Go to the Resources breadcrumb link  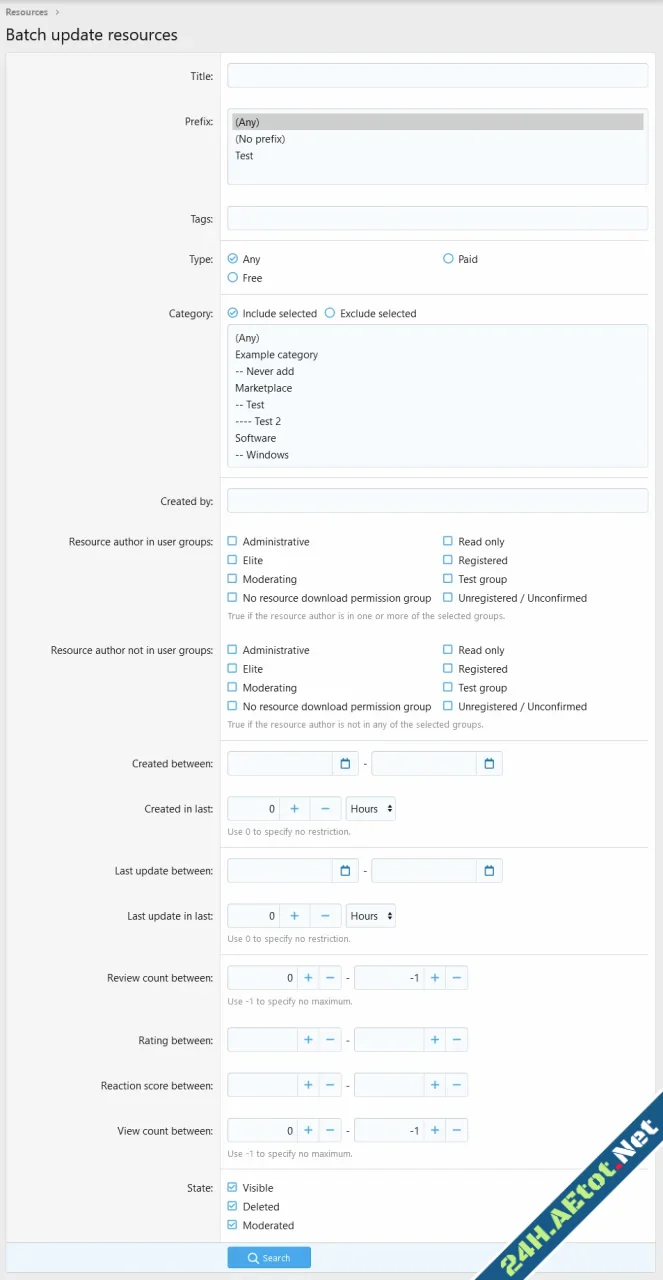tap(27, 12)
